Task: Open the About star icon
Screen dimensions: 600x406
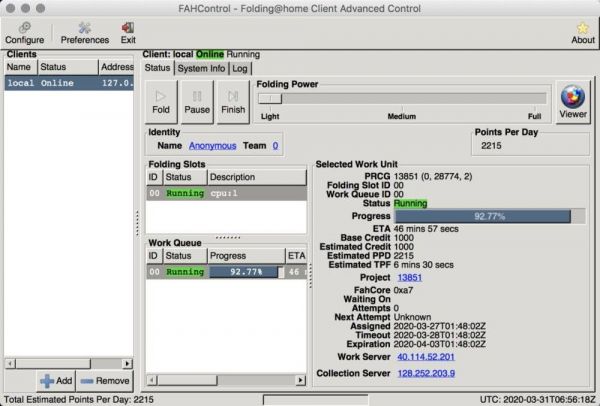Action: (x=582, y=33)
